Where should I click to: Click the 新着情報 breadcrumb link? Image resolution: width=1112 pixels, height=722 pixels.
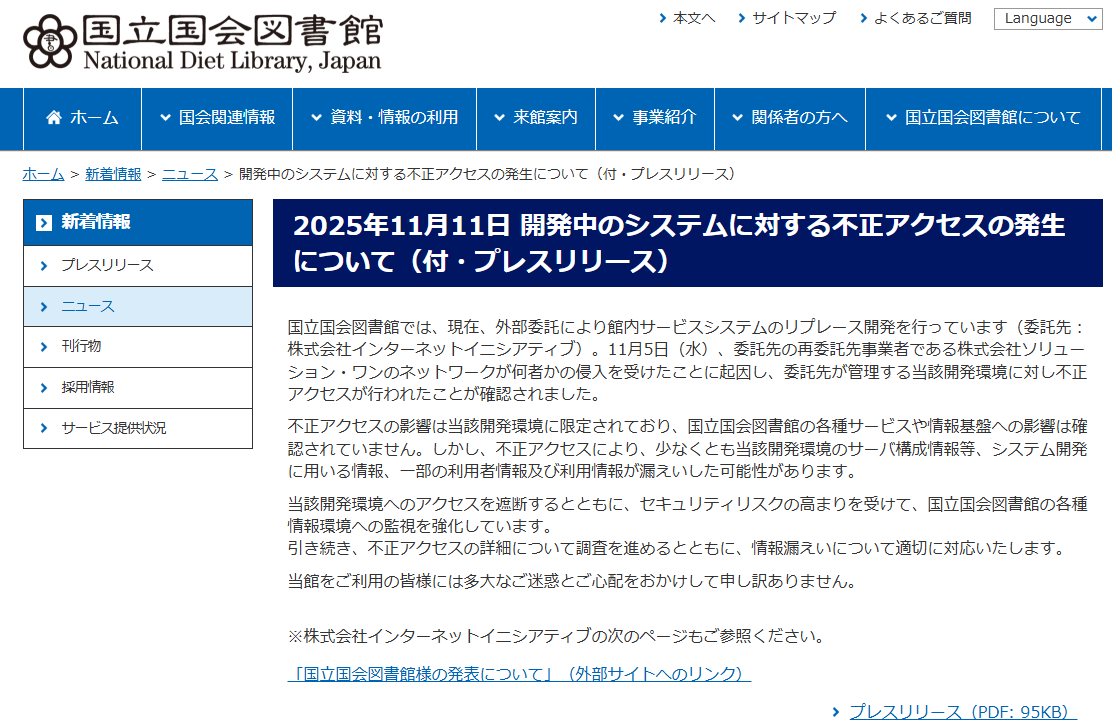coord(113,174)
